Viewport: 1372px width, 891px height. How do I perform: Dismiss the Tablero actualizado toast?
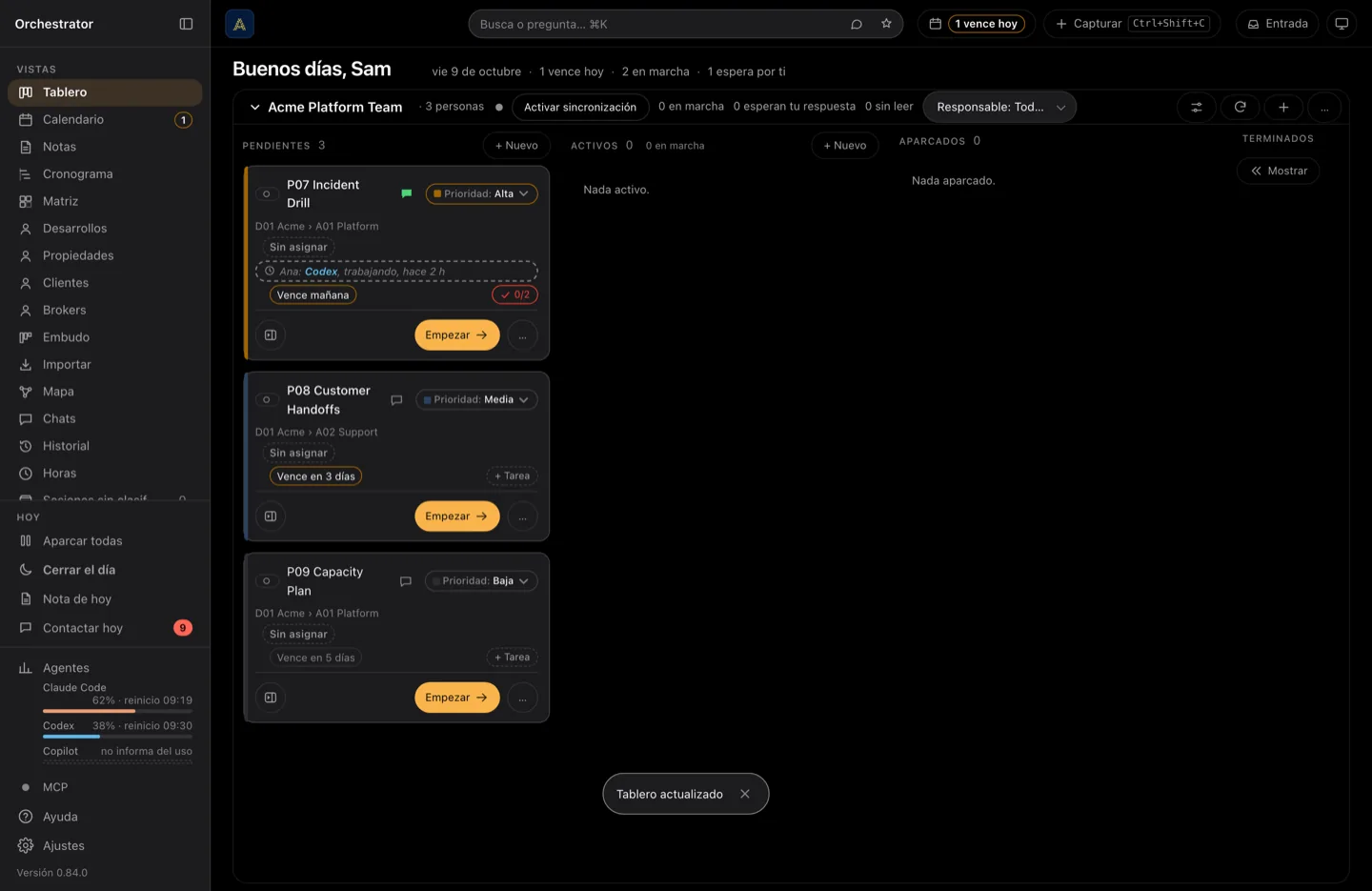[x=745, y=794]
